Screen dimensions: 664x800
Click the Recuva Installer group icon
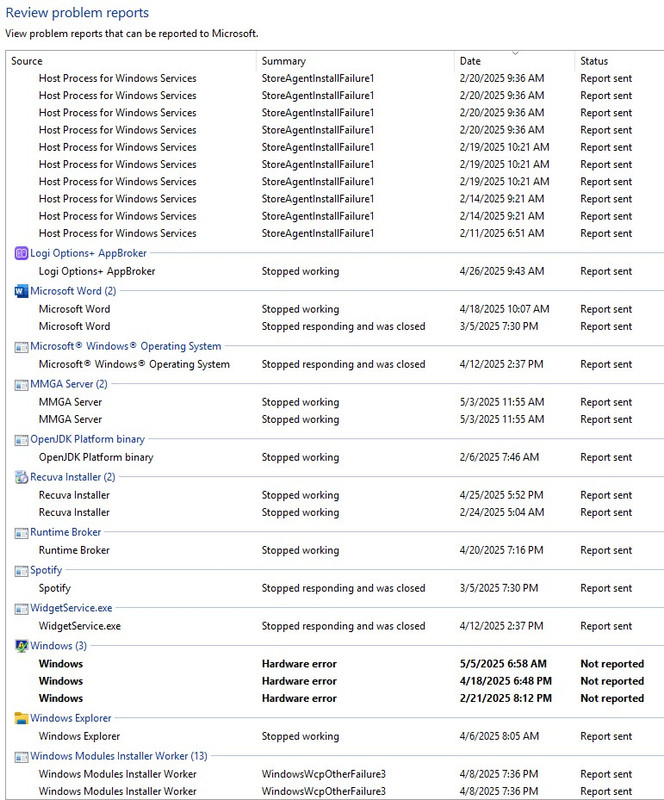(21, 478)
